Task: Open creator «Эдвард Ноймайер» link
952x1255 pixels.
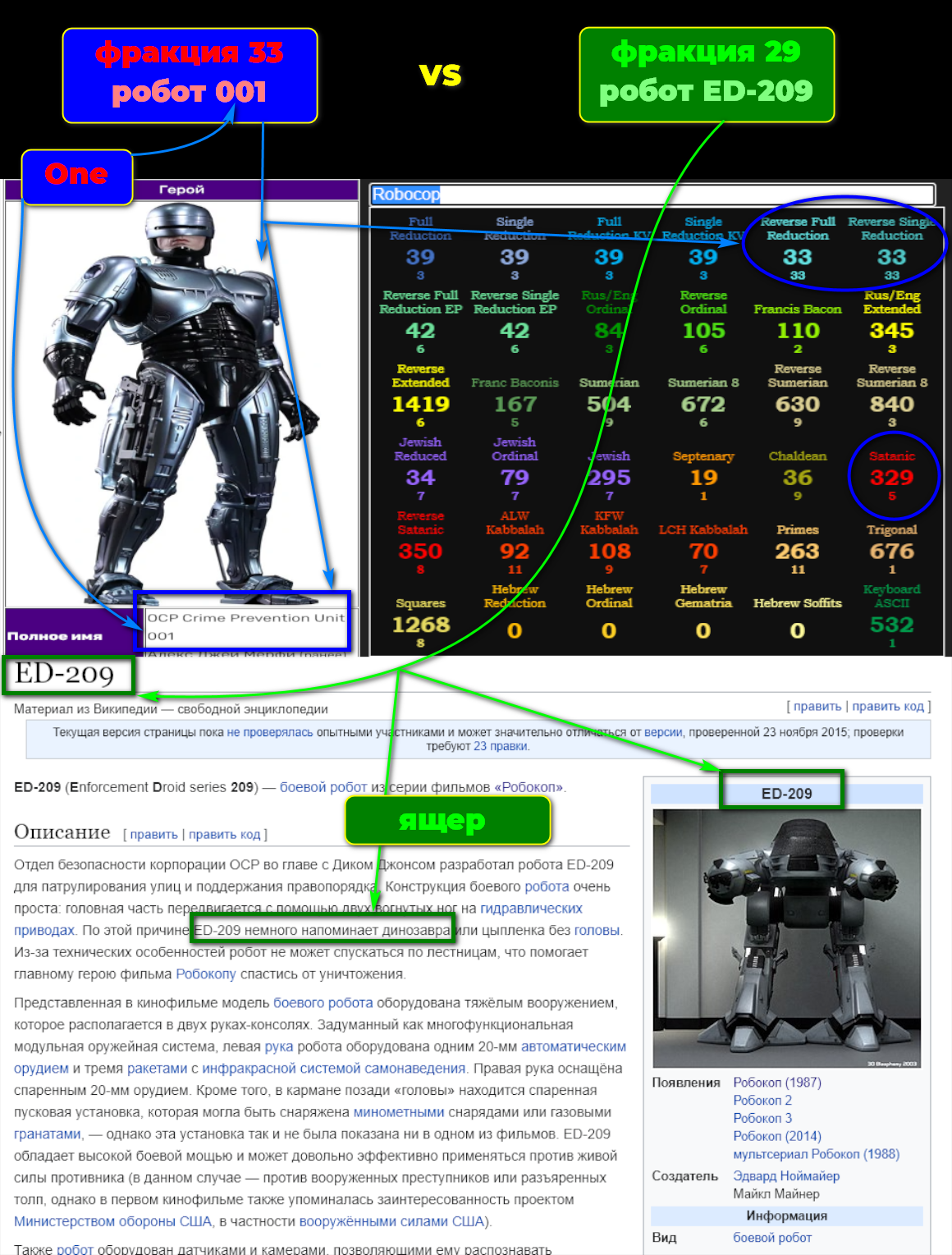Action: (x=786, y=1176)
